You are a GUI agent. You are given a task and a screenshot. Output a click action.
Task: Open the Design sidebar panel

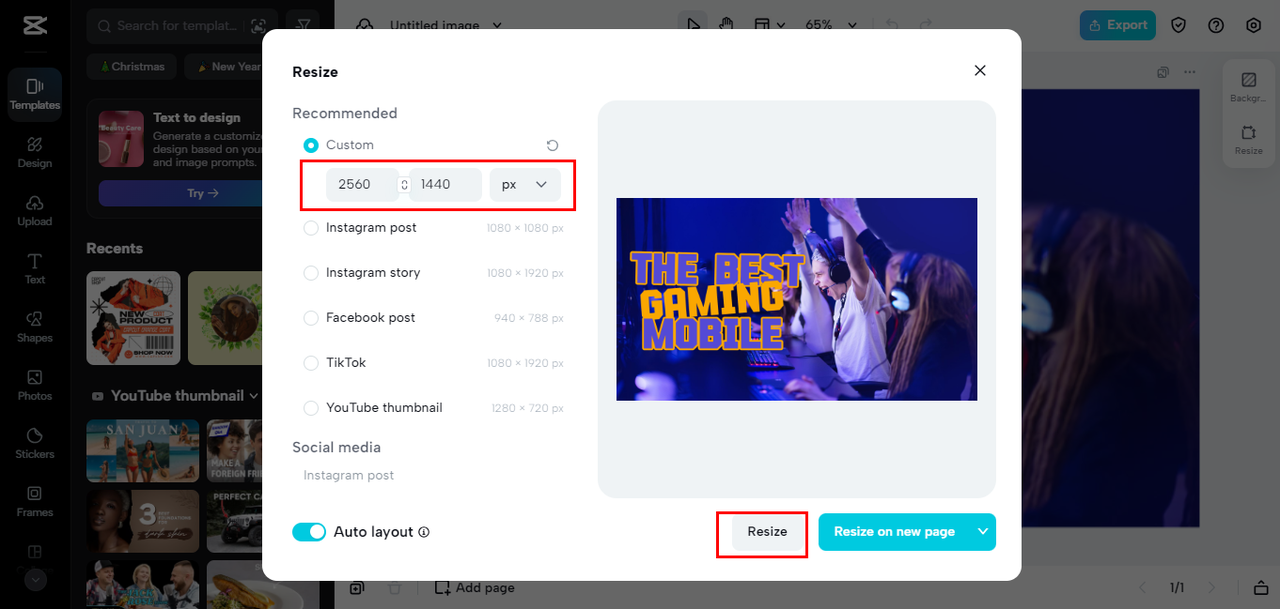click(35, 152)
